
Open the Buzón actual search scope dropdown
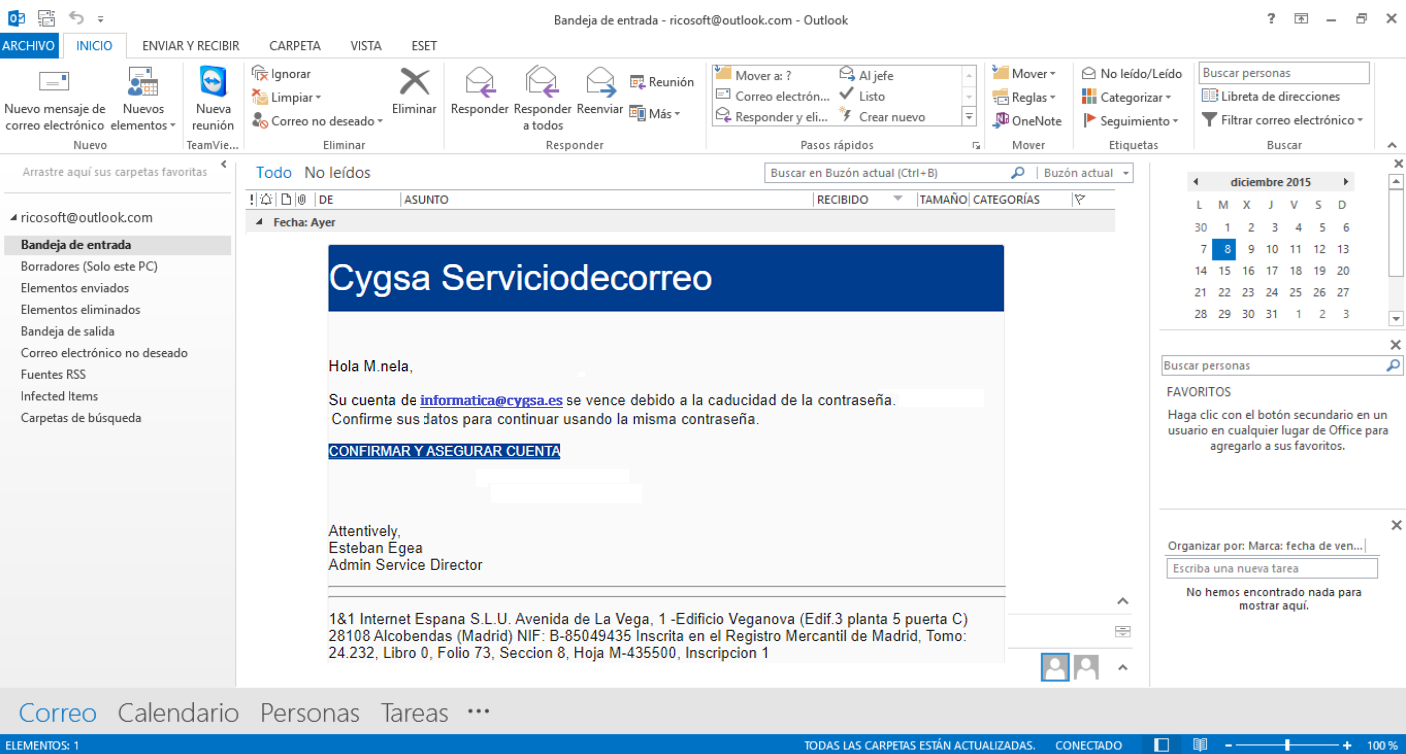(x=1085, y=173)
